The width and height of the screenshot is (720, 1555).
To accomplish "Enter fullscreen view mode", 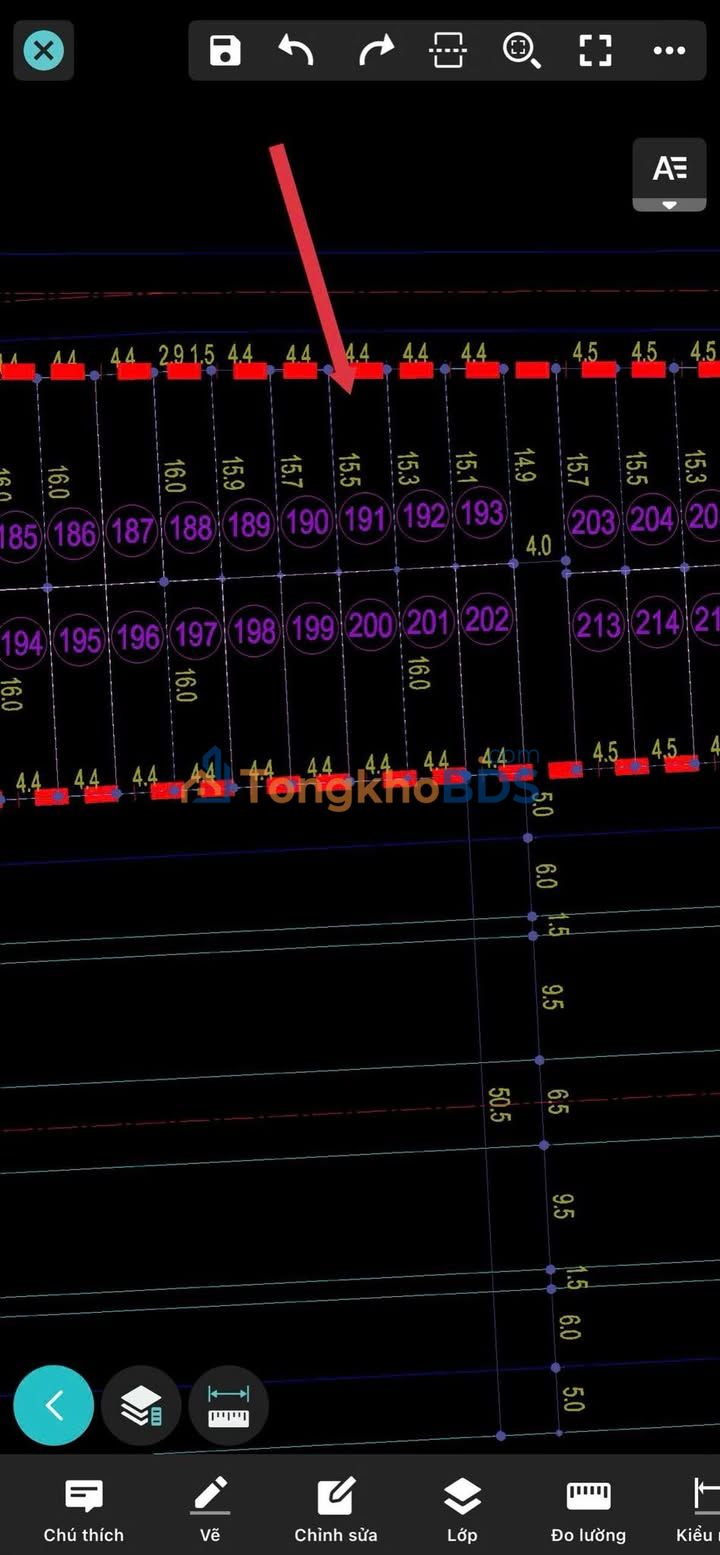I will pos(595,50).
